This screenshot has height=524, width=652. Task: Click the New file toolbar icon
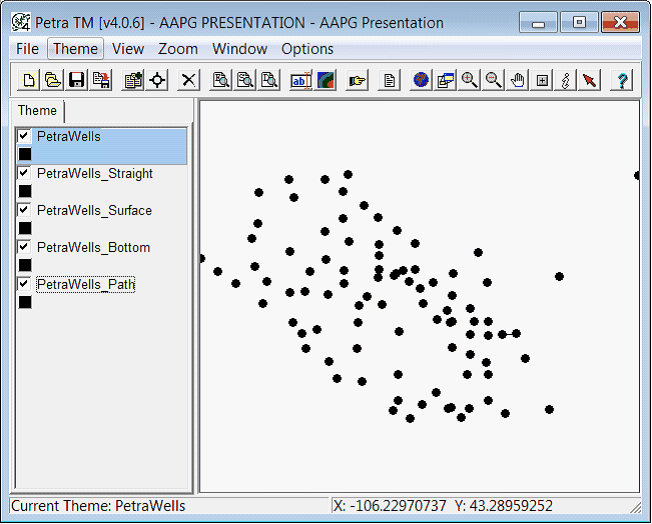29,80
